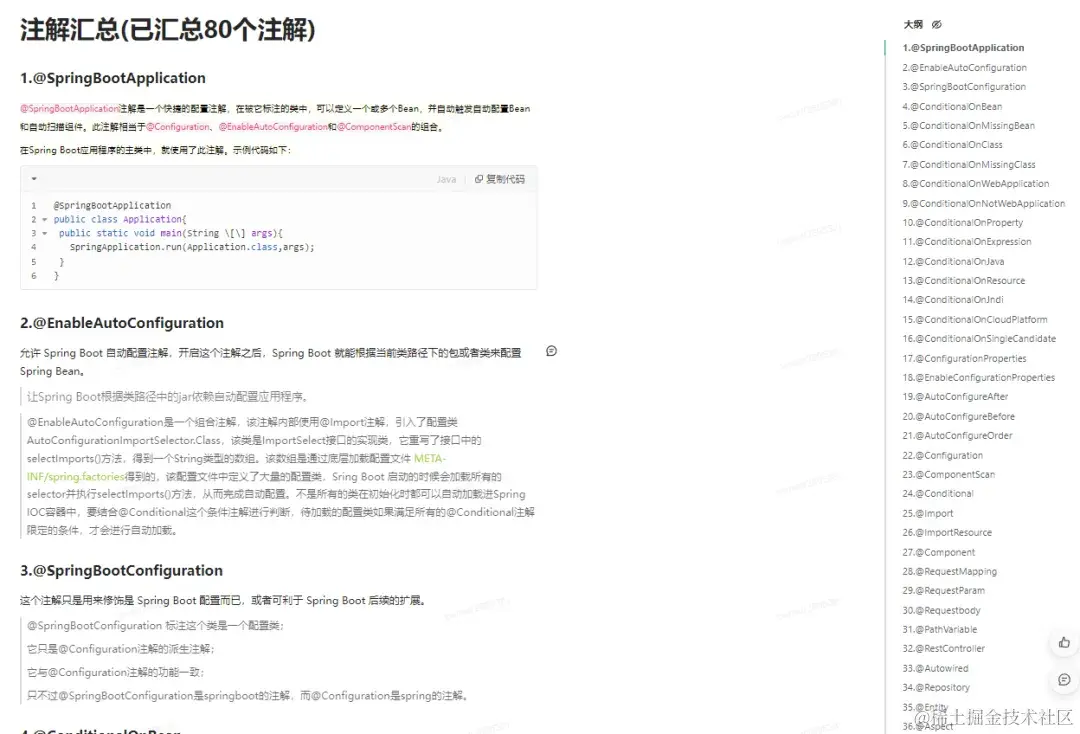This screenshot has height=734, width=1080.
Task: Jump to 24.@Conditional outline entry
Action: 937,494
